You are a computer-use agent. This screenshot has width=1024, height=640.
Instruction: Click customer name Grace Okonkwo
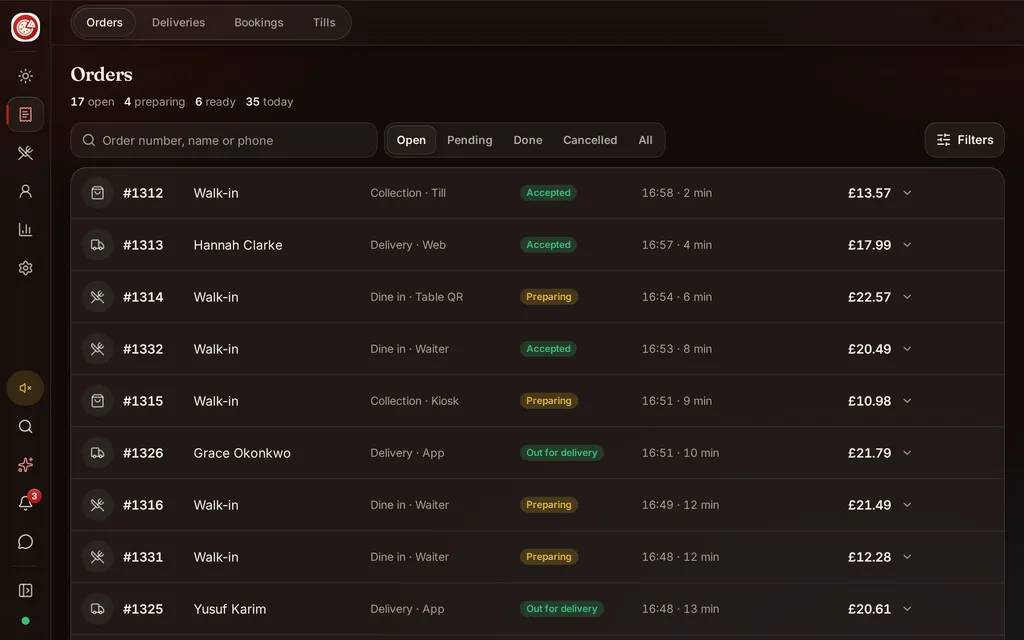click(242, 453)
